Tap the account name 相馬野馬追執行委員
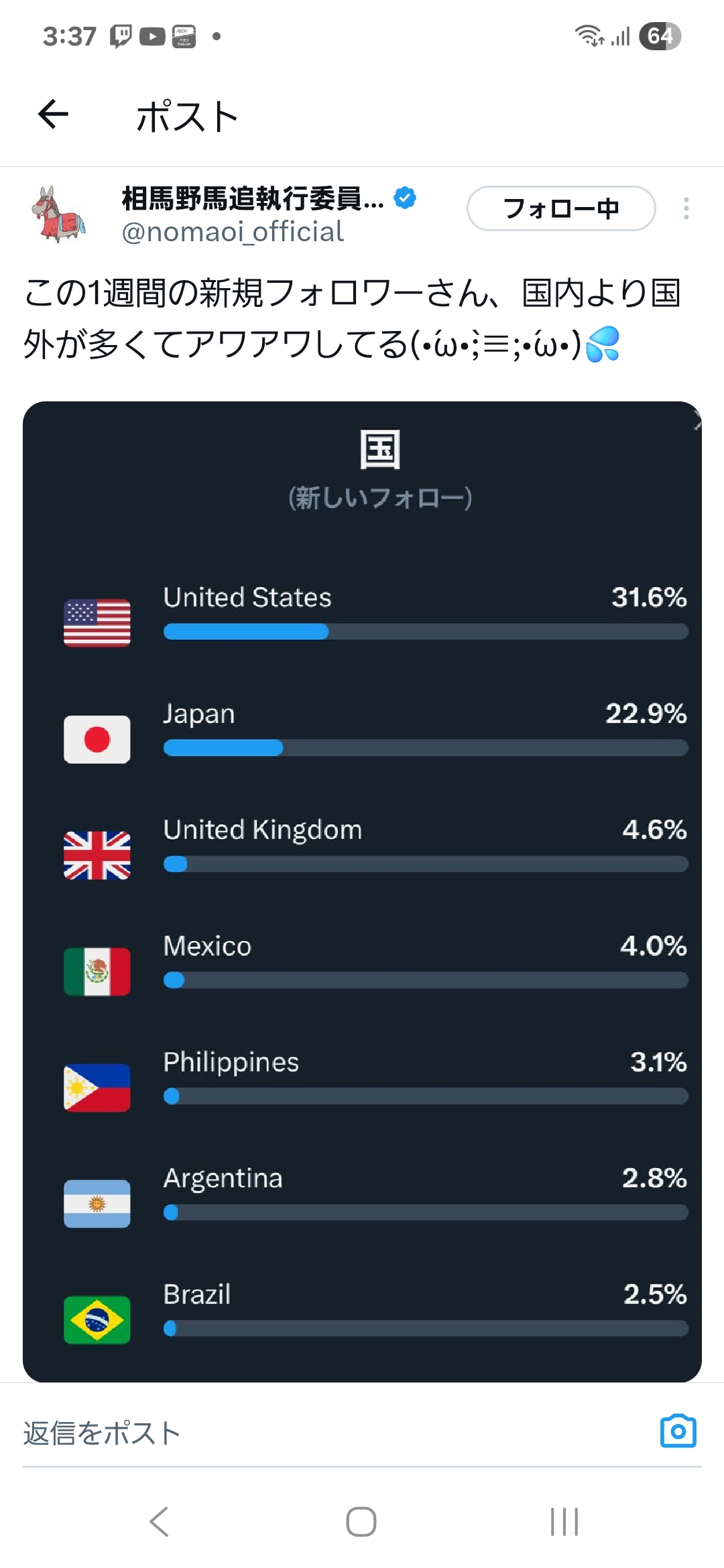This screenshot has height=1568, width=724. pyautogui.click(x=253, y=198)
